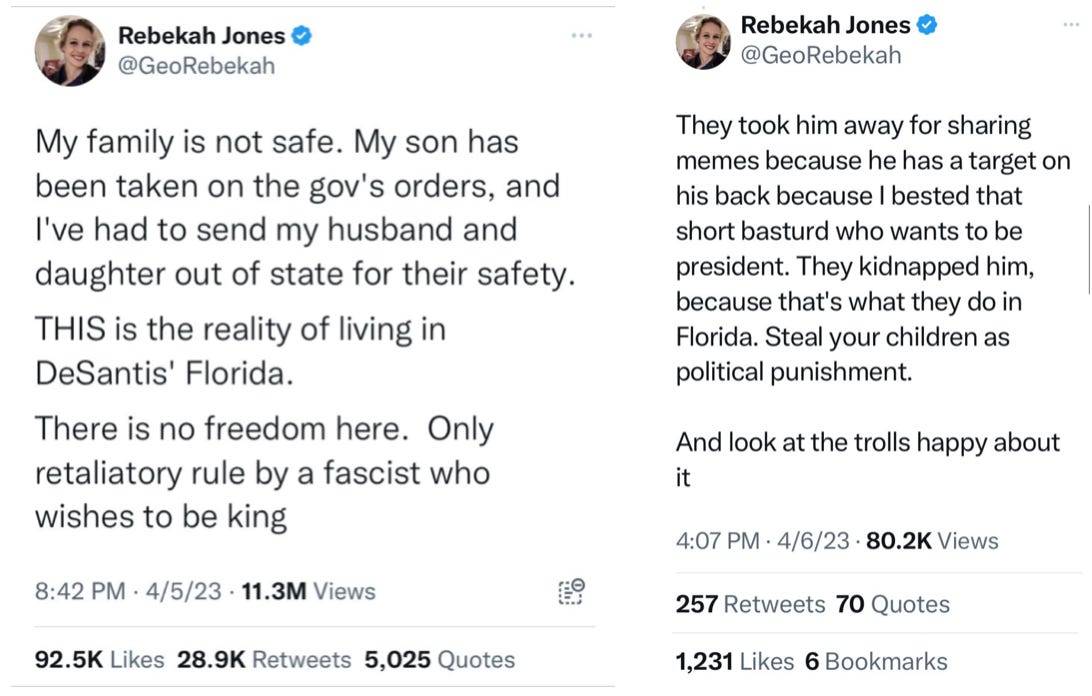Screen dimensions: 1092x696
Task: Click the icon beside 11.3M Views
Action: tap(570, 591)
